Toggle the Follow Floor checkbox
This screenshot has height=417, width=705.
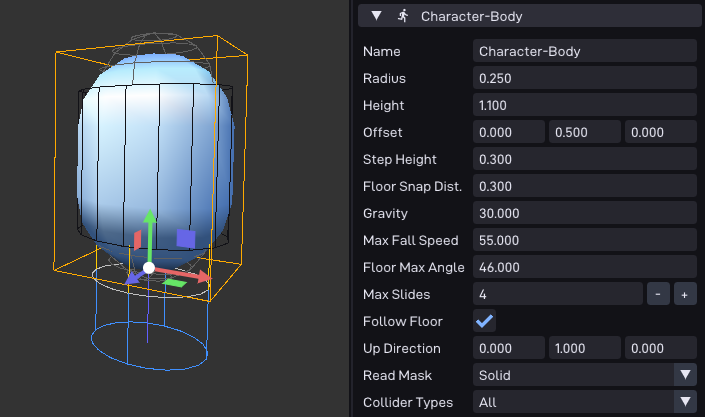point(484,321)
